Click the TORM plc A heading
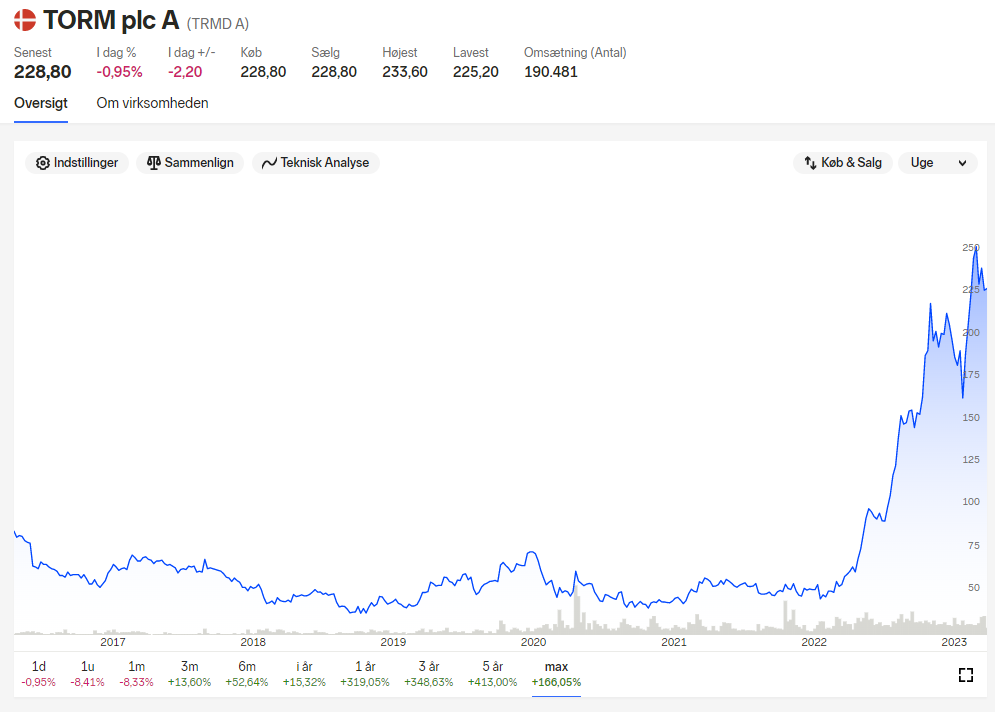 click(111, 20)
